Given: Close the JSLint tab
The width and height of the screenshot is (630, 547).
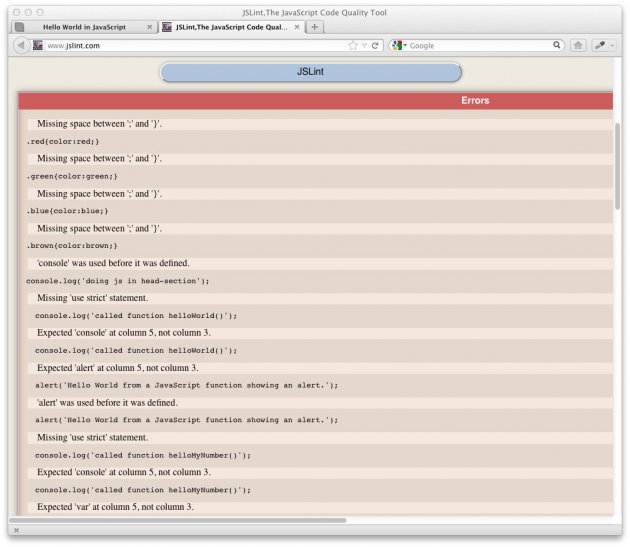Looking at the screenshot, I should (297, 27).
